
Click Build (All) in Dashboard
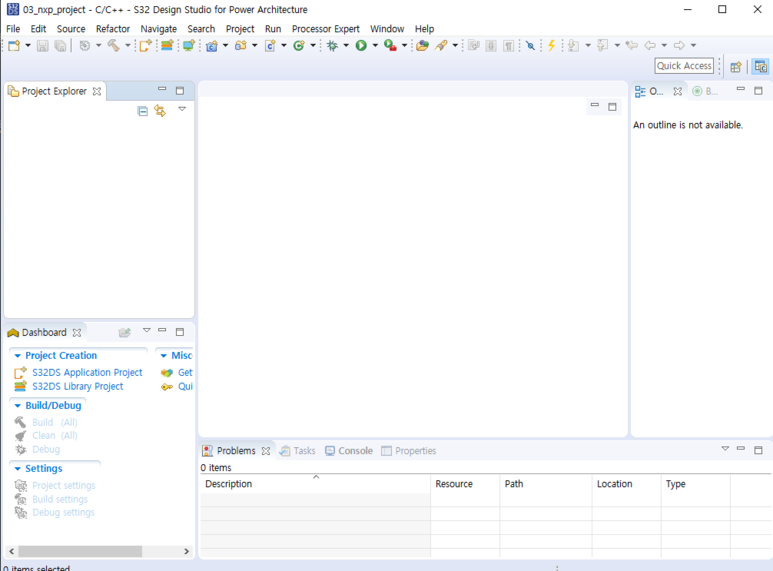(55, 423)
